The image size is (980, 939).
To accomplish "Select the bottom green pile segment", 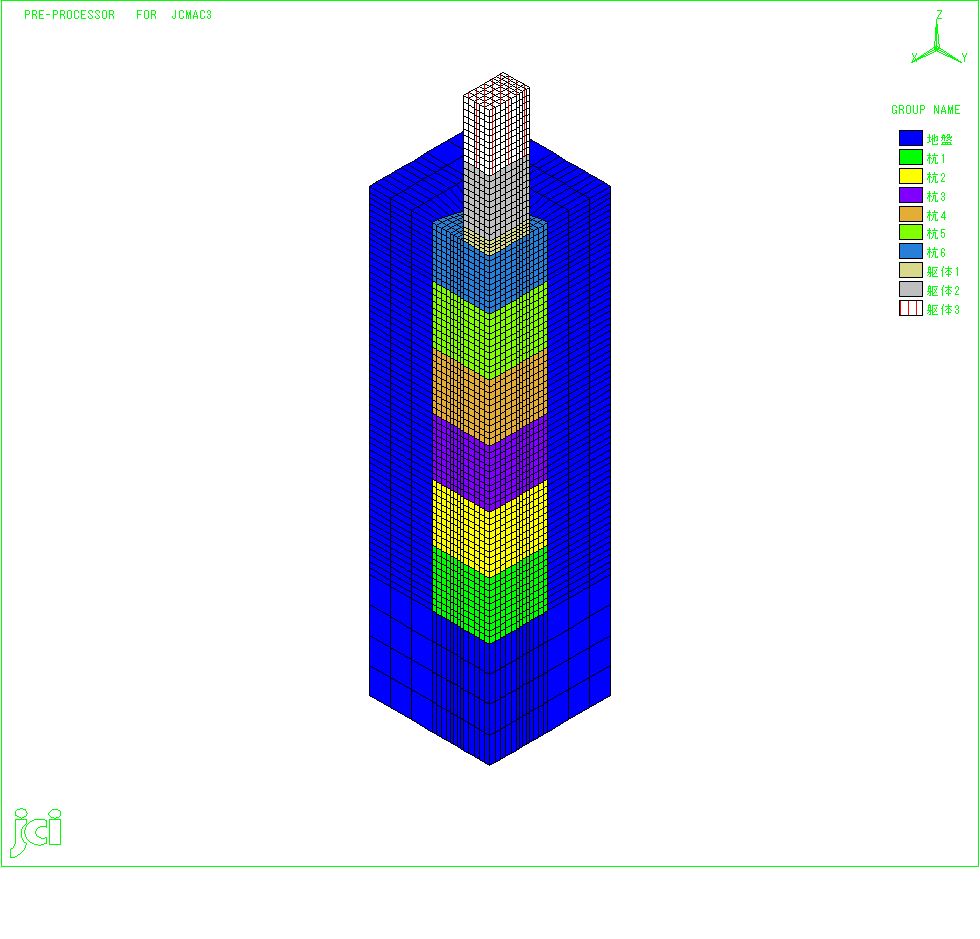I will click(x=490, y=594).
